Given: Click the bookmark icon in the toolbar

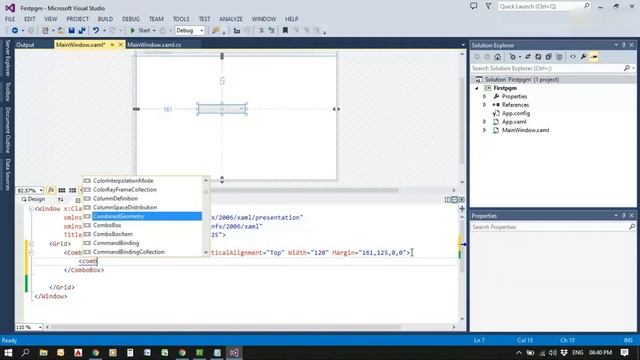Looking at the screenshot, I should (x=285, y=31).
